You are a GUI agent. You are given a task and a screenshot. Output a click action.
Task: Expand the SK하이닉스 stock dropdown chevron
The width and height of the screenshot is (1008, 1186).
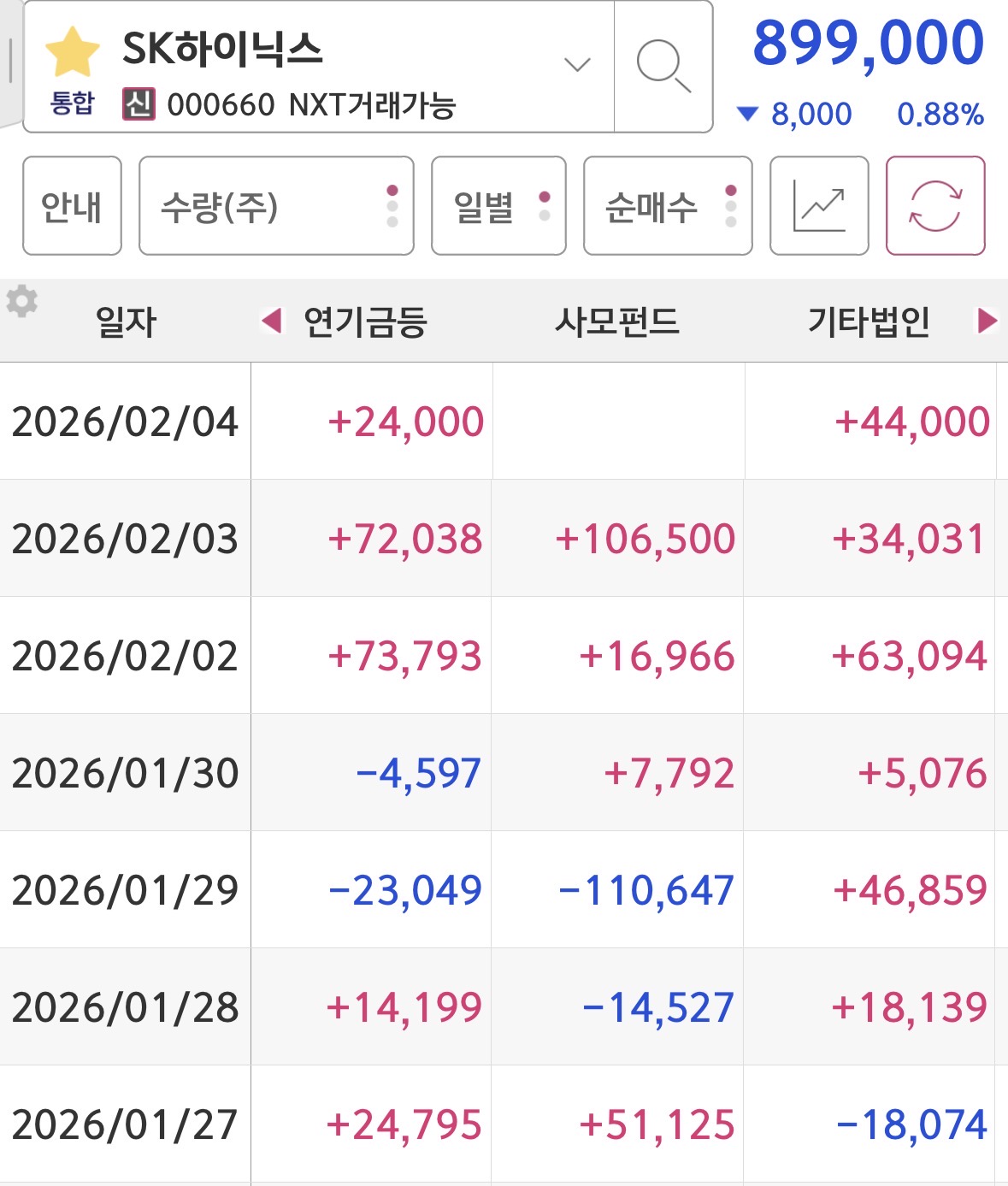(578, 65)
